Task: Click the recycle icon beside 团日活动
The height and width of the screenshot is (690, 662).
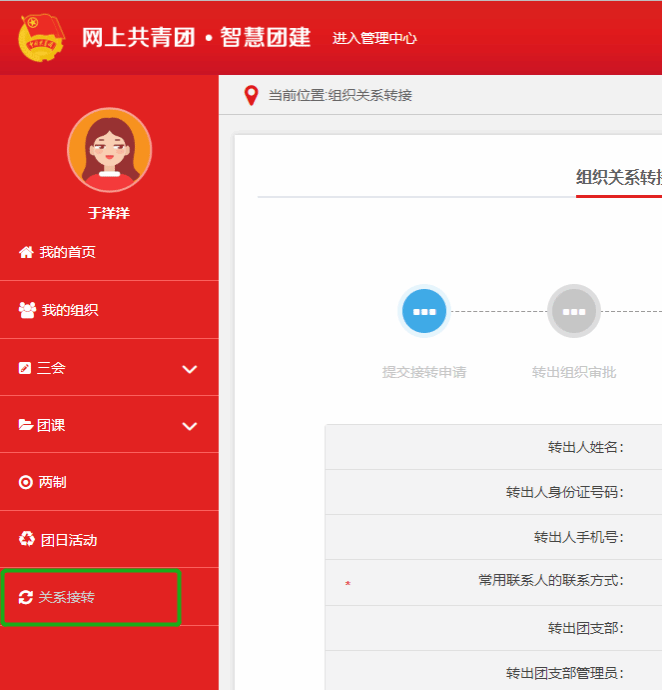Action: click(27, 540)
